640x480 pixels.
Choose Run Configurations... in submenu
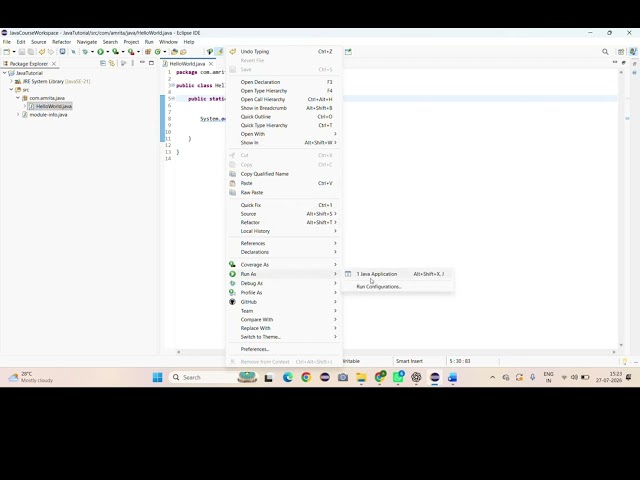tap(398, 287)
